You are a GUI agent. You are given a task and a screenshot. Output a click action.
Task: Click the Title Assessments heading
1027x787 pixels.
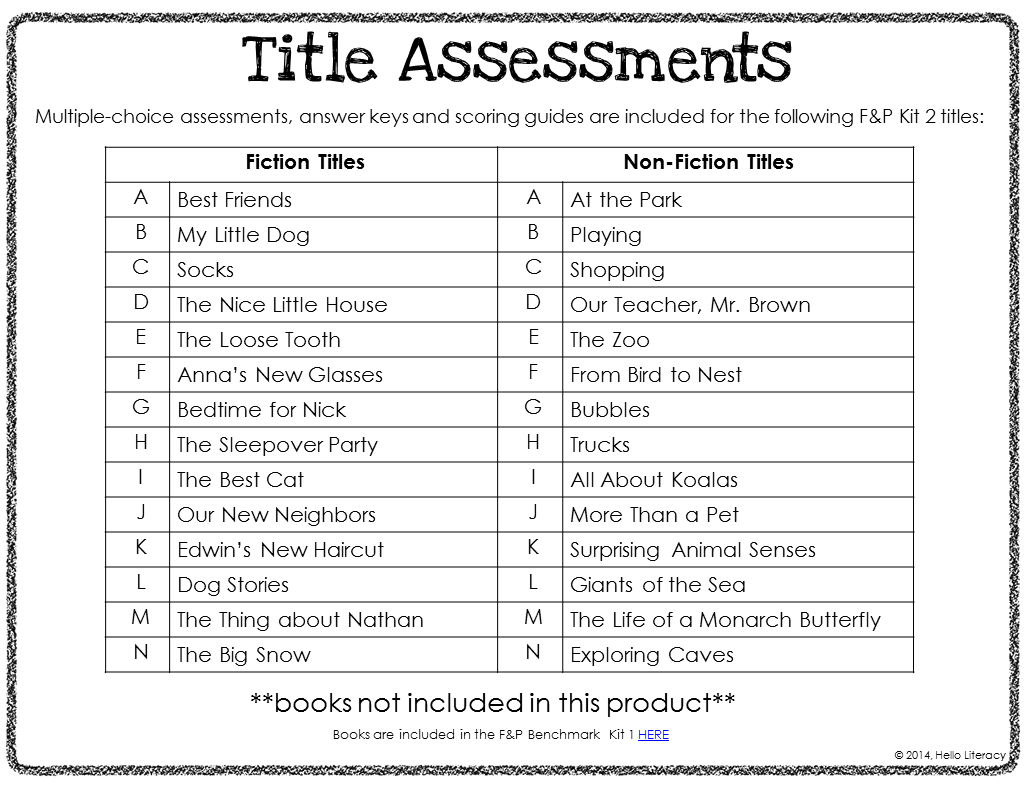click(x=517, y=59)
